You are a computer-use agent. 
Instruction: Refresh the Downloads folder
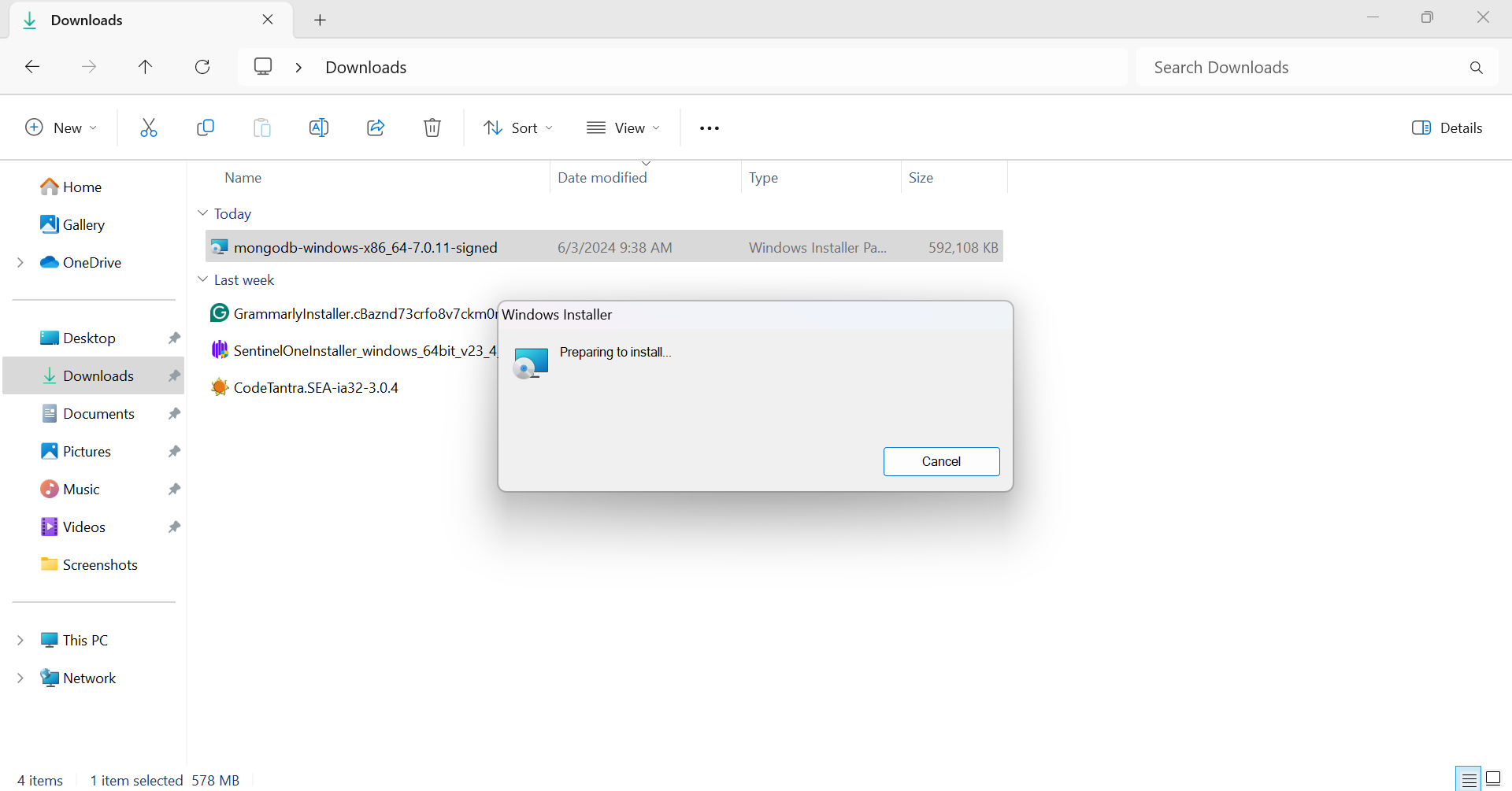point(202,66)
